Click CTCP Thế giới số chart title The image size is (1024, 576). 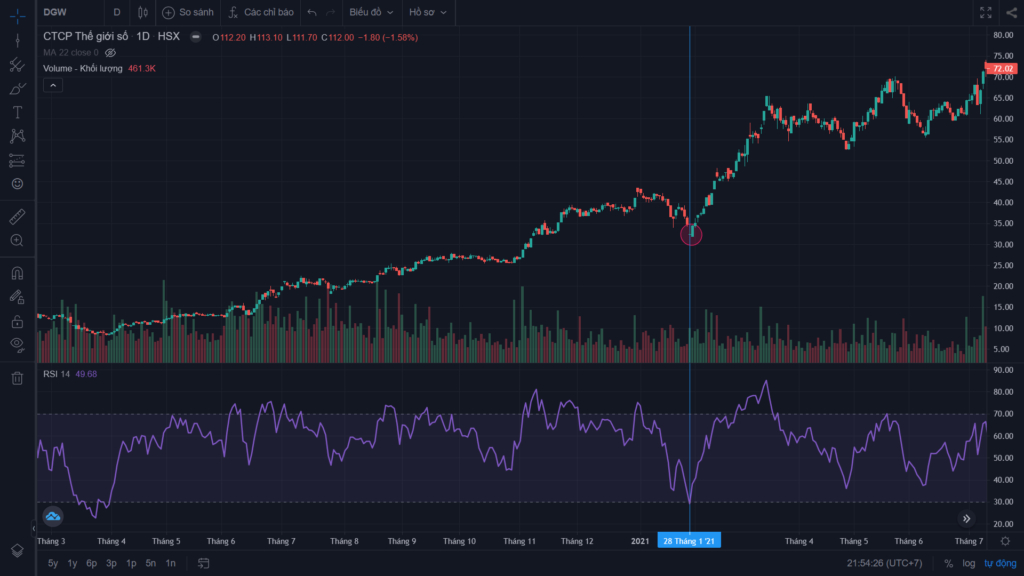(86, 37)
